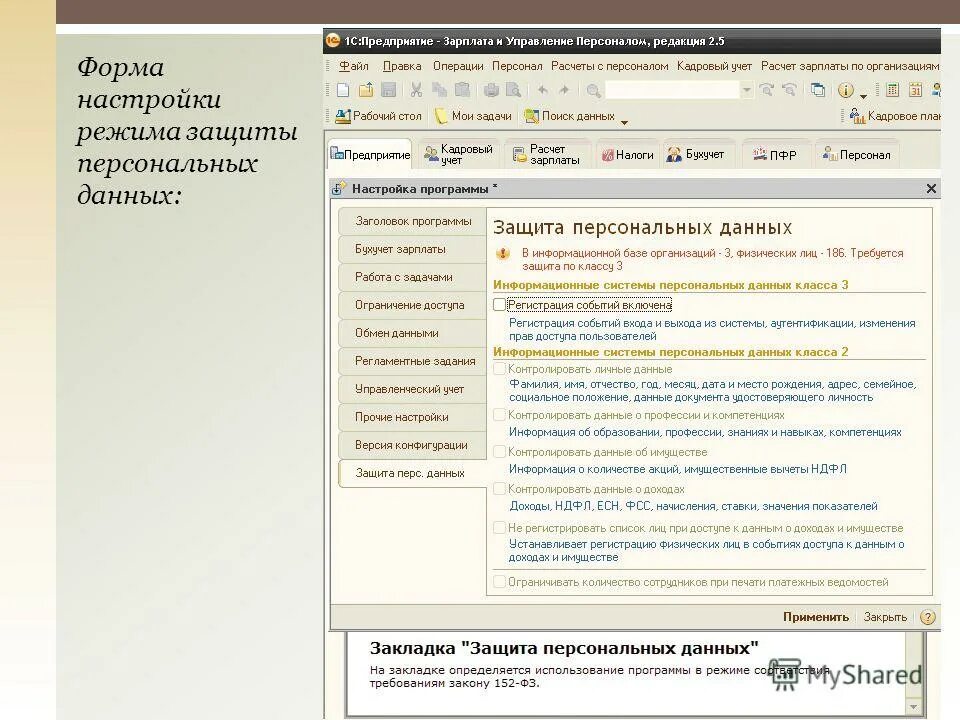Click the round question-mark help icon
The height and width of the screenshot is (720, 960).
[928, 617]
